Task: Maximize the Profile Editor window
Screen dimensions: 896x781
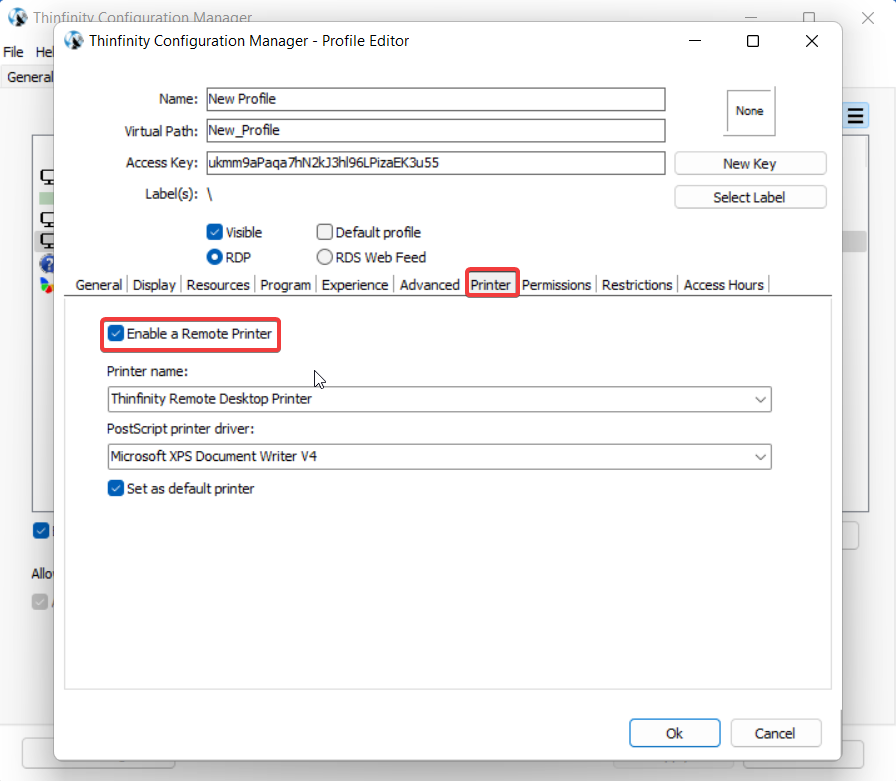Action: pyautogui.click(x=753, y=41)
